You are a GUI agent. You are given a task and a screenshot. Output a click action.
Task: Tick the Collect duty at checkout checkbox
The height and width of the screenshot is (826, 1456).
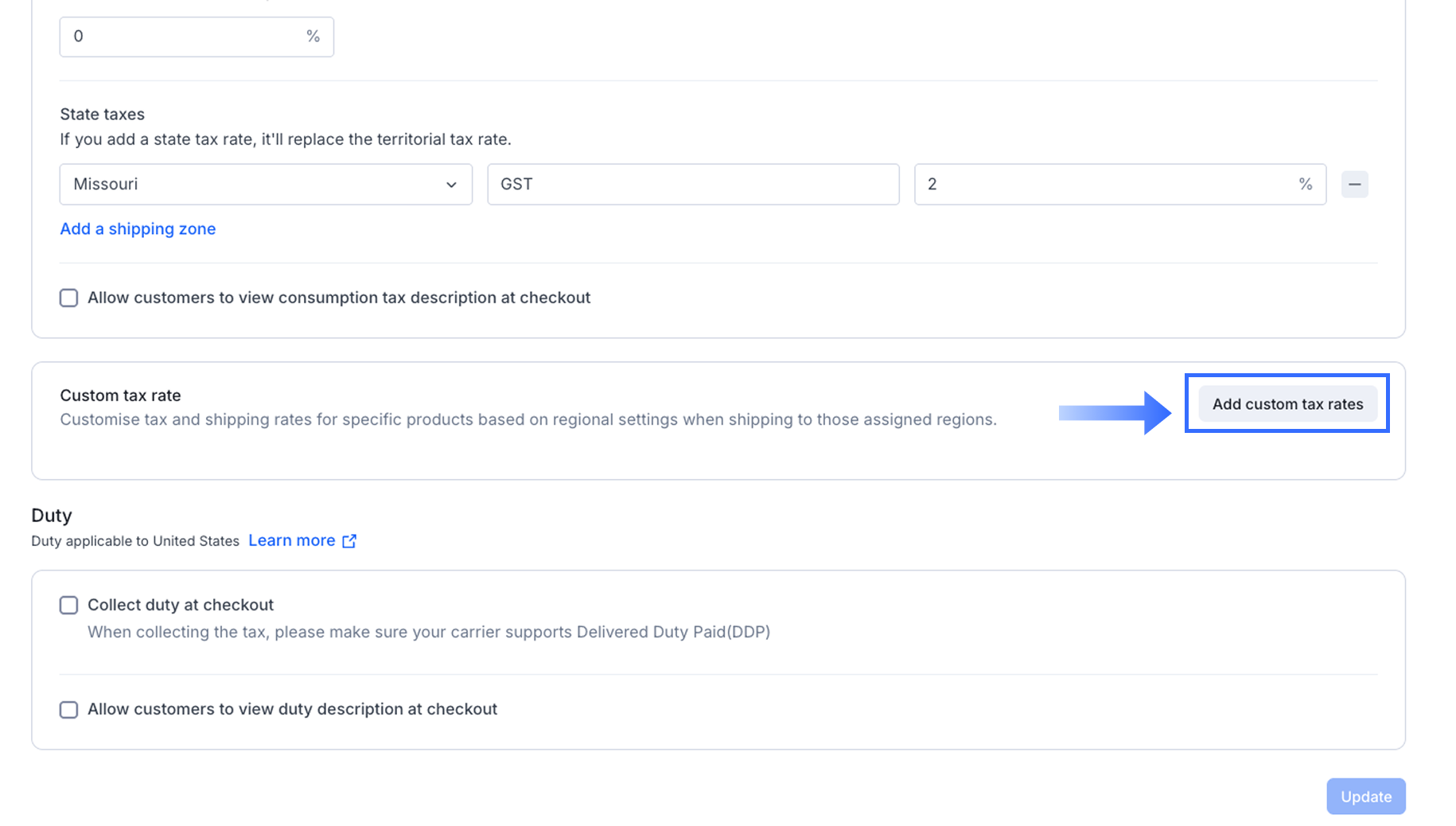point(69,606)
